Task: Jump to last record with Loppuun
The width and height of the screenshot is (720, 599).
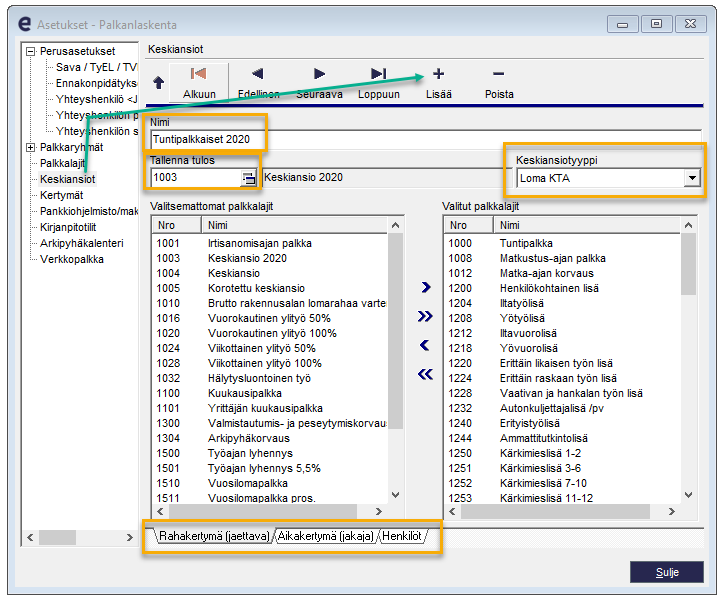Action: coord(379,83)
